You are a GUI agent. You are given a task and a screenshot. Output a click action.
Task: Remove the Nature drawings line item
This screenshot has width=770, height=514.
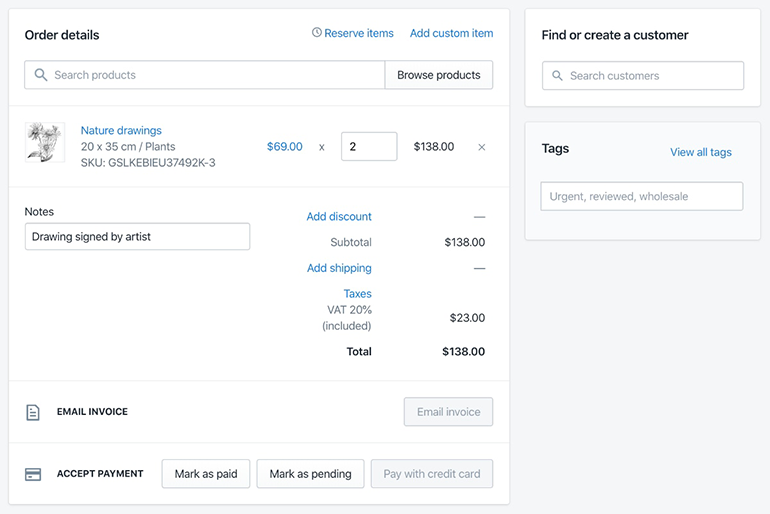click(482, 147)
